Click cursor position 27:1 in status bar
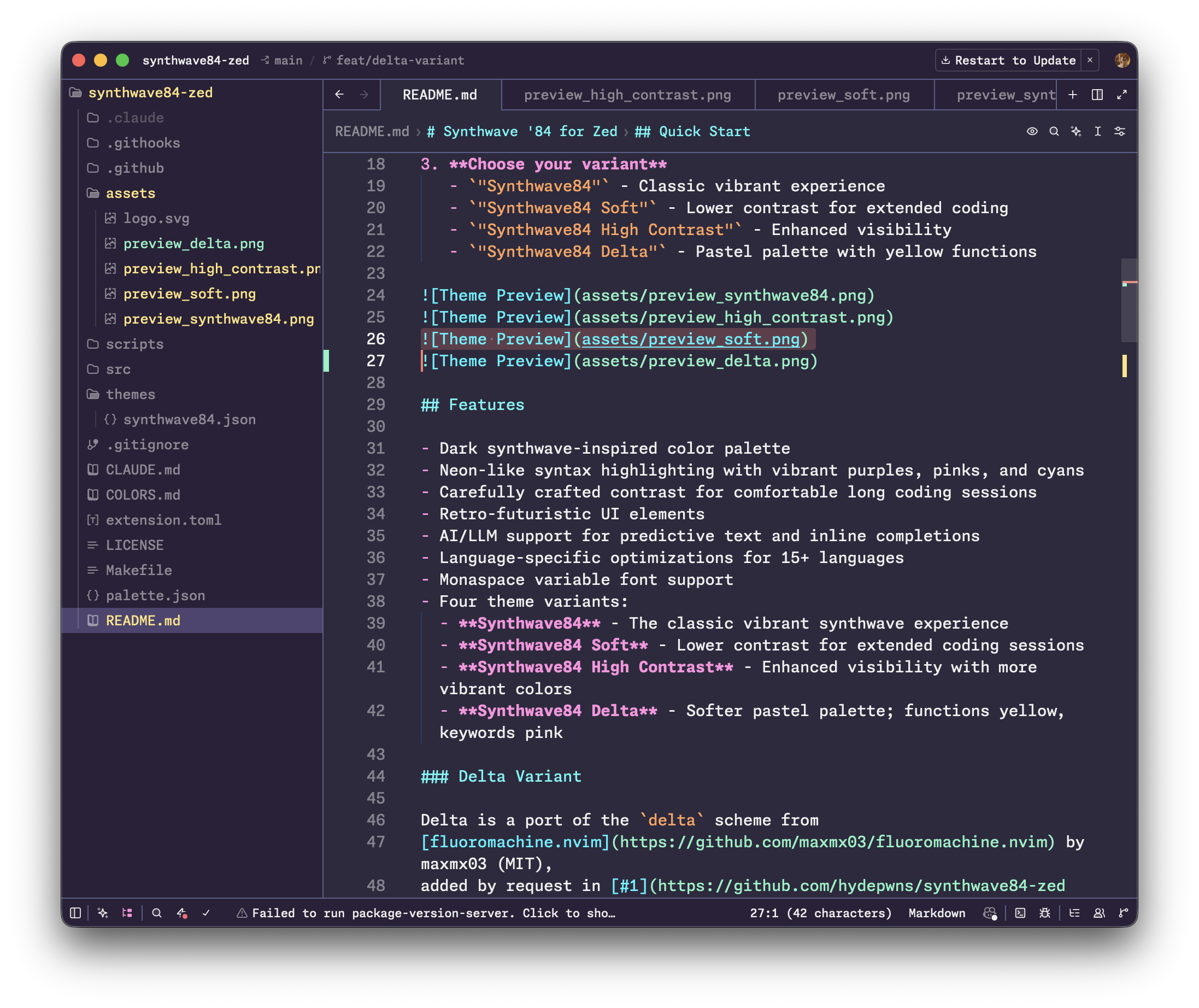1199x1008 pixels. pyautogui.click(x=820, y=913)
